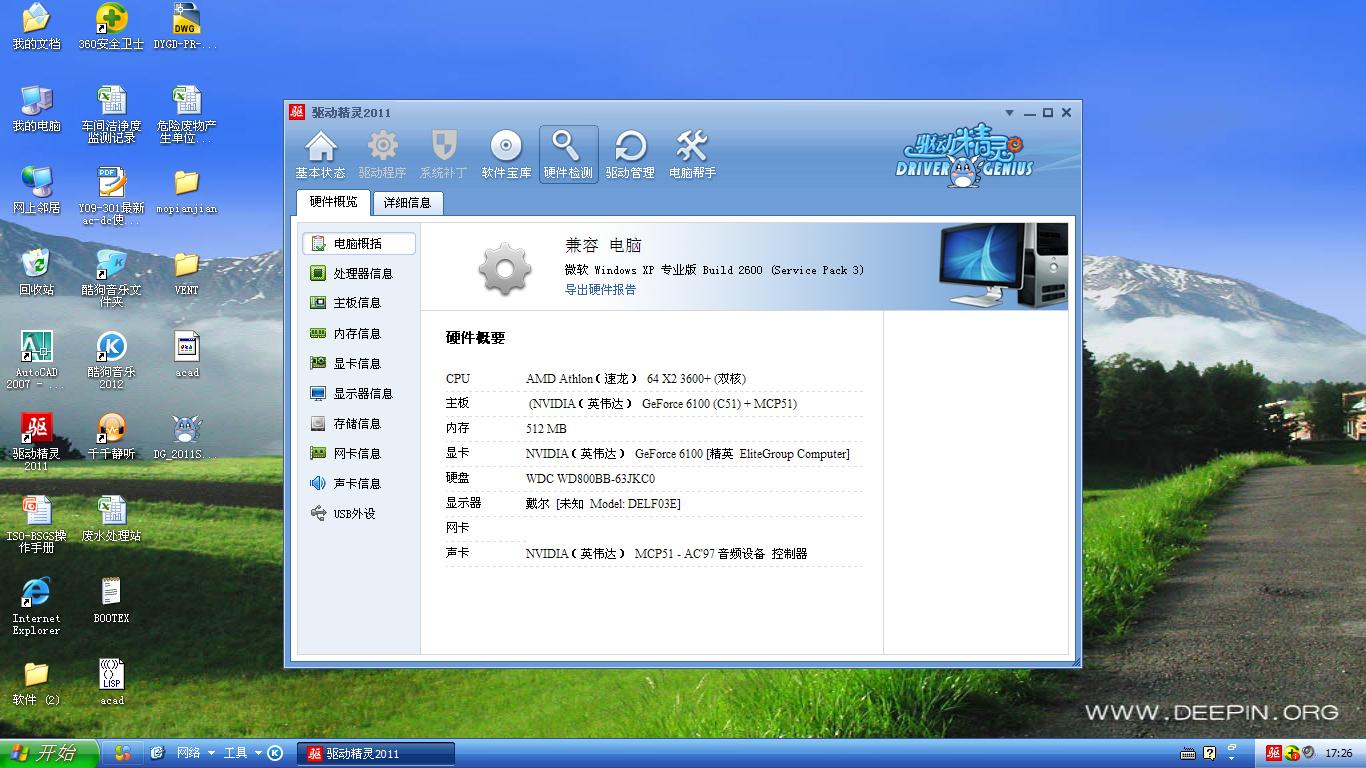Select the BOOTEX text file
The image size is (1366, 768).
coord(111,601)
